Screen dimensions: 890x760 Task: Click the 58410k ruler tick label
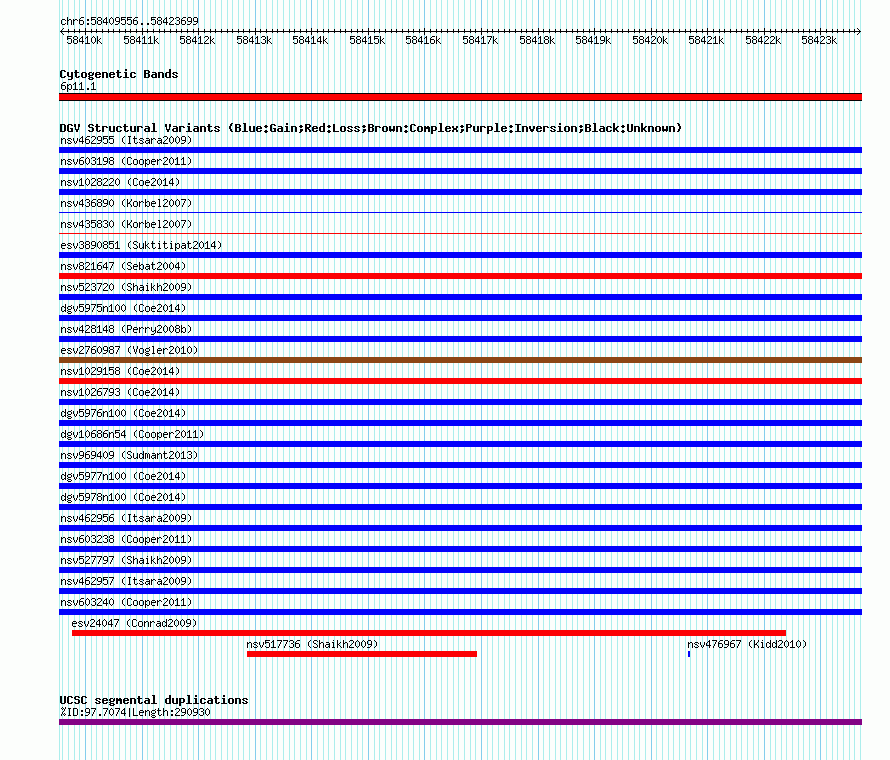pos(84,40)
